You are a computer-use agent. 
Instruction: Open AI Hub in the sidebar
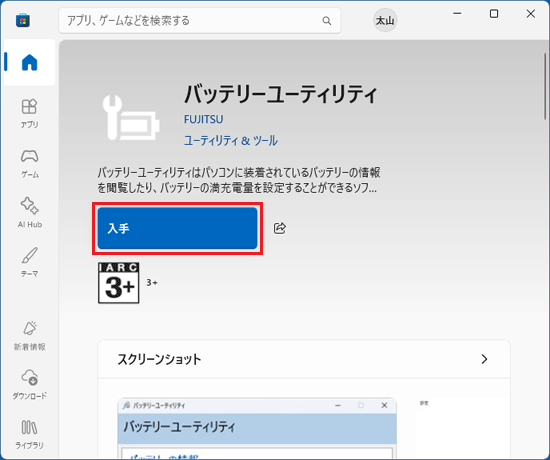(29, 213)
